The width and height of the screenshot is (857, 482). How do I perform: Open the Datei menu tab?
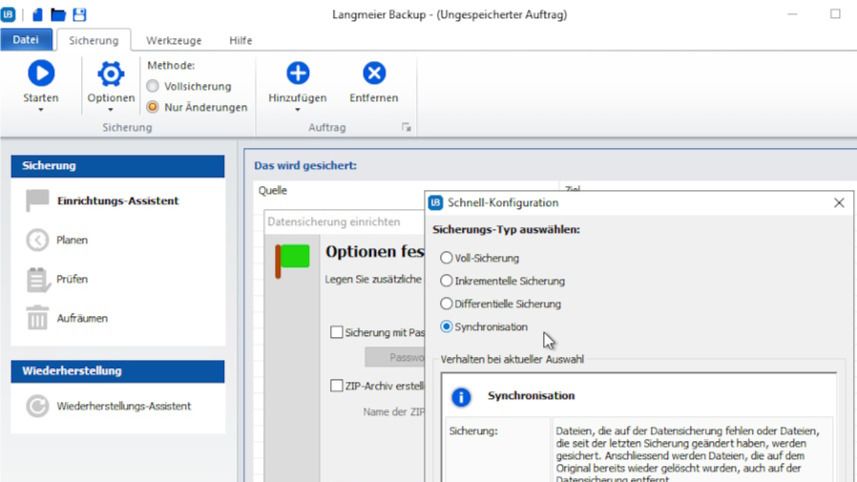tap(26, 40)
